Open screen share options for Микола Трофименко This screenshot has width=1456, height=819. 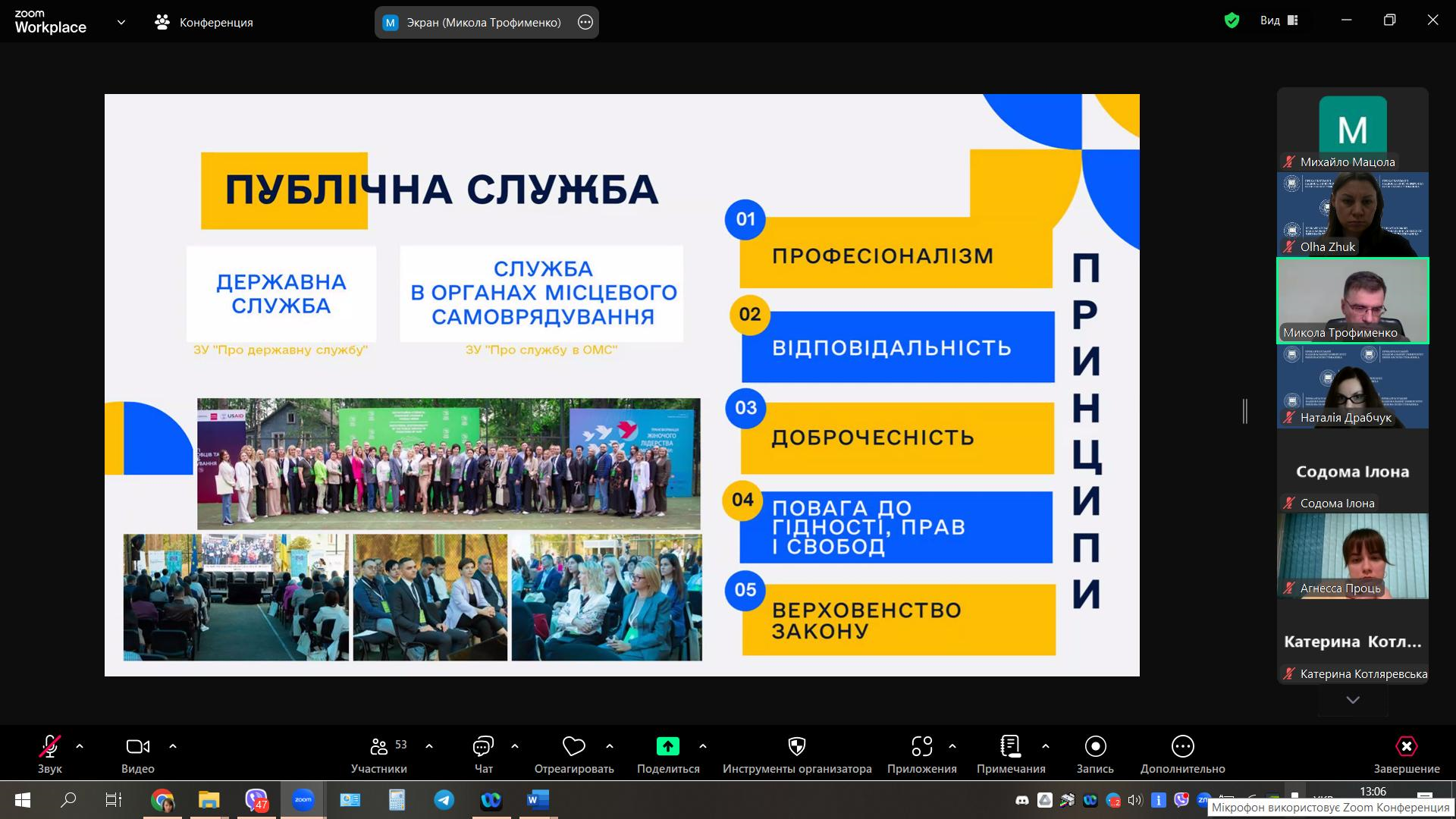coord(585,22)
